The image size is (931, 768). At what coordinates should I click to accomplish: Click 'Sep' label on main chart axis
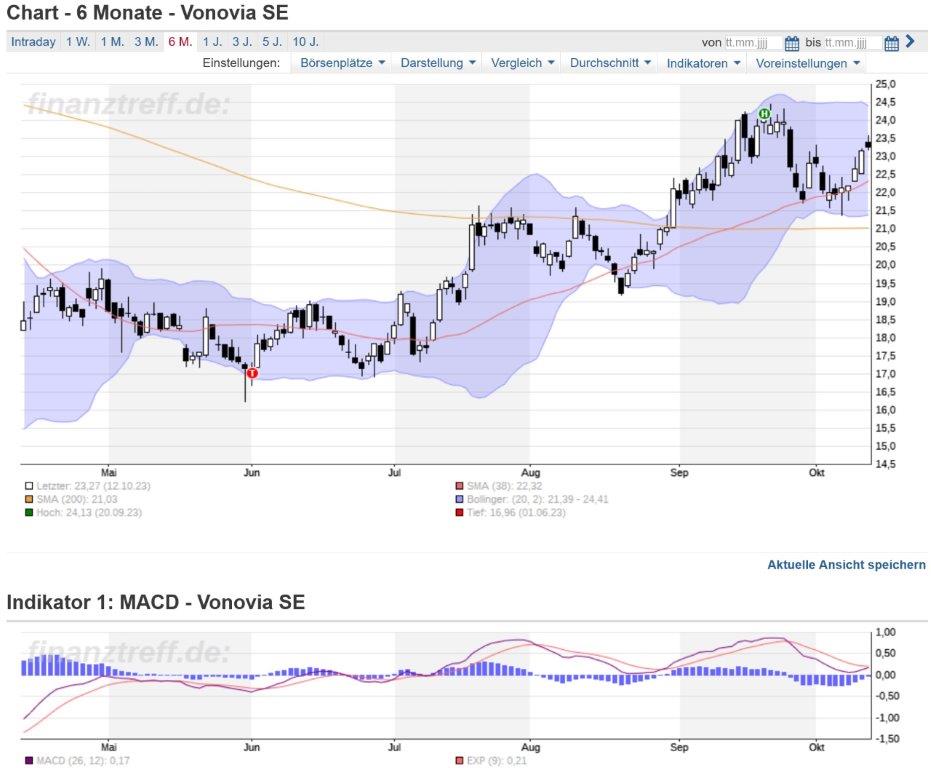coord(679,472)
